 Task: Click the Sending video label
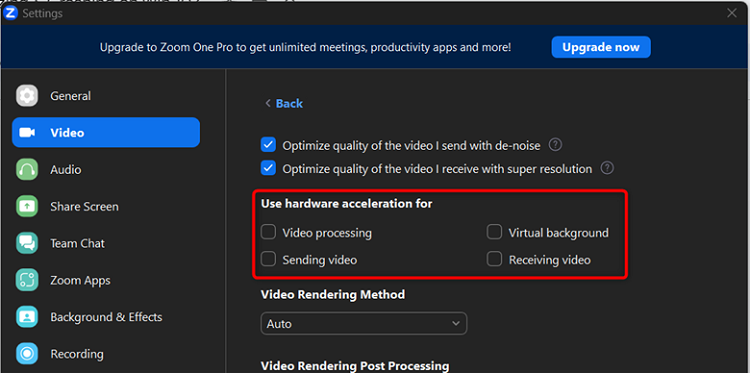point(320,260)
